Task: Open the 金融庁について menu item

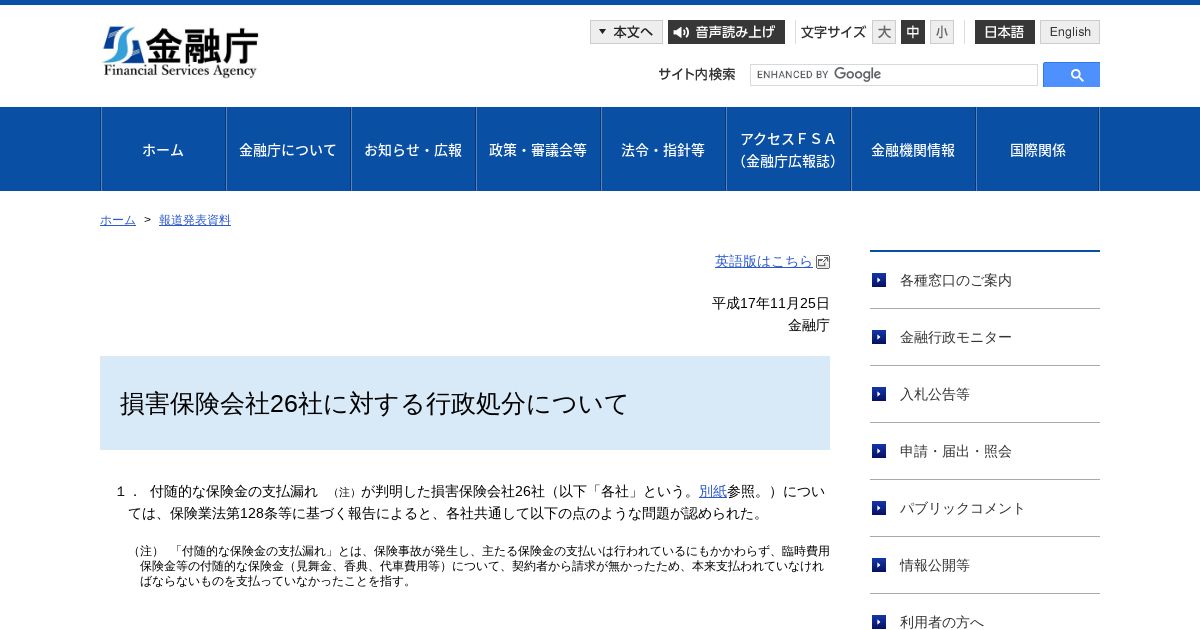Action: click(x=289, y=149)
